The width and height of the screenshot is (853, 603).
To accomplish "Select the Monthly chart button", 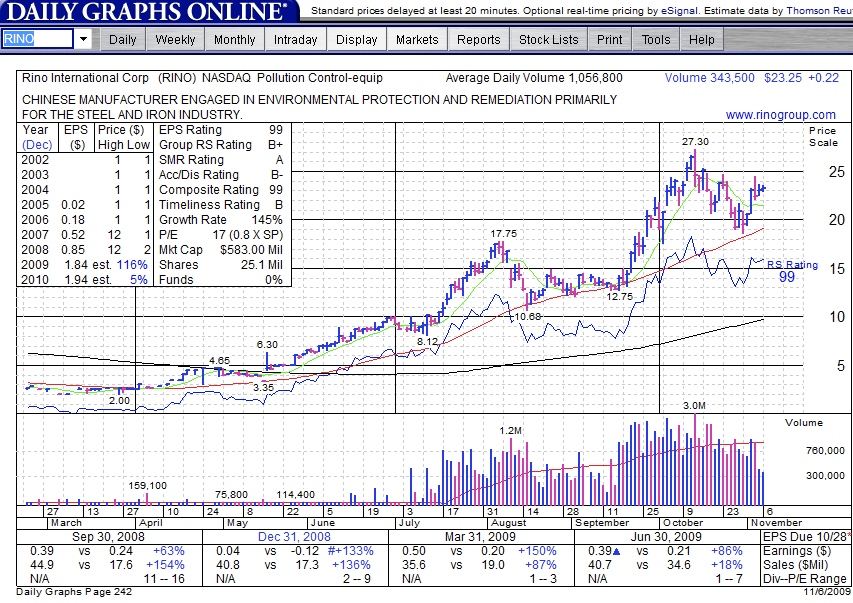I will (235, 40).
